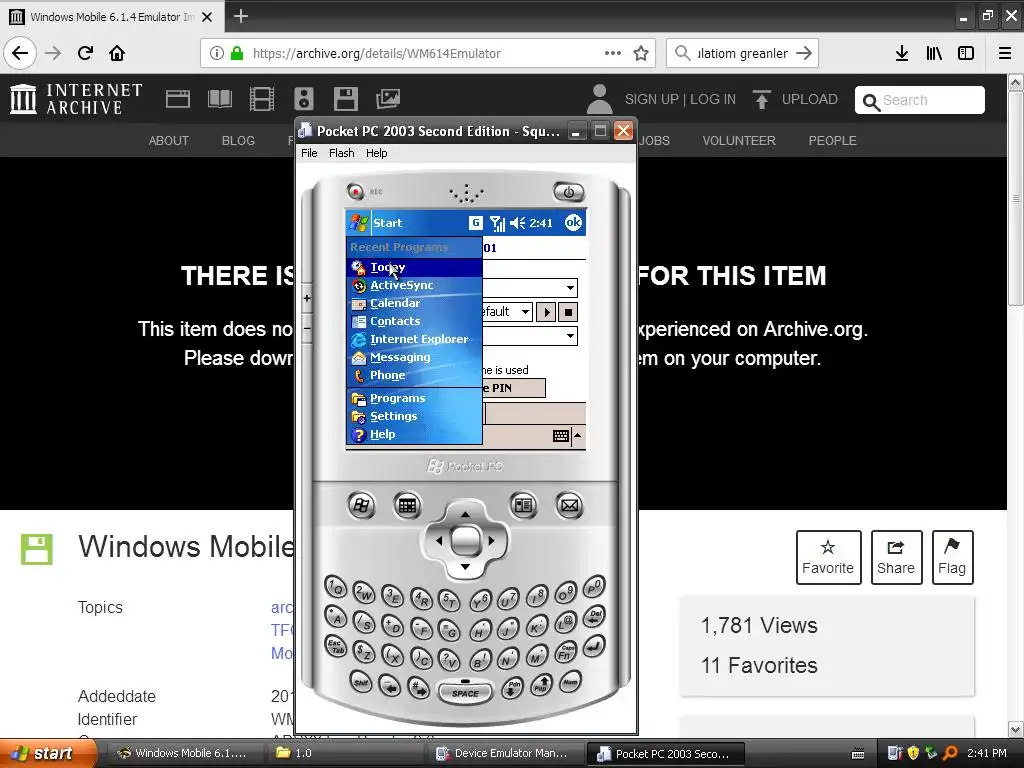Open the emulator Flash menu
Image resolution: width=1024 pixels, height=768 pixels.
click(x=342, y=153)
